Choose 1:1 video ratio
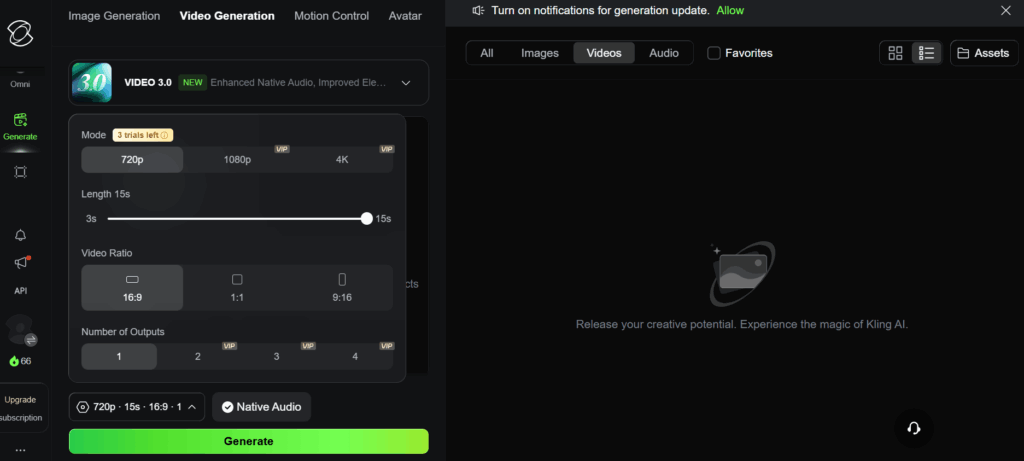This screenshot has width=1024, height=461. [237, 288]
